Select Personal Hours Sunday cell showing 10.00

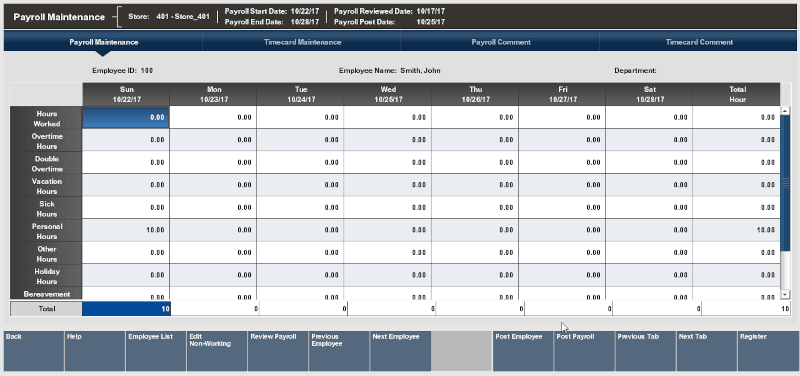tap(126, 230)
